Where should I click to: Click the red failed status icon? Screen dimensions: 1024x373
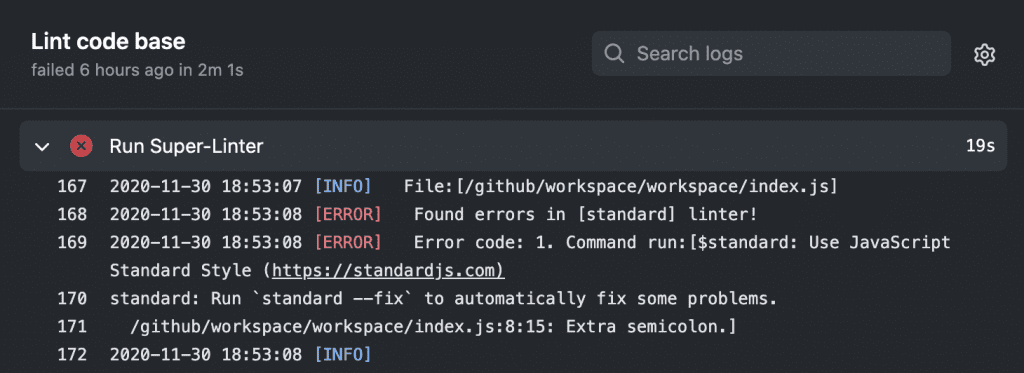click(82, 146)
